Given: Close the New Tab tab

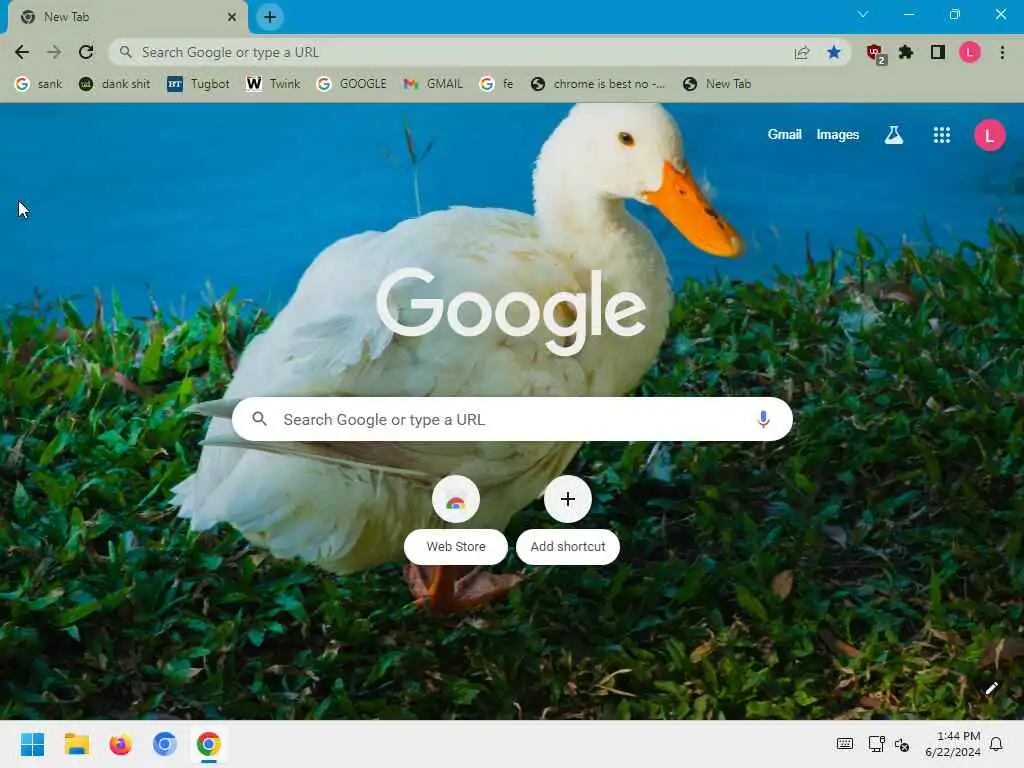Looking at the screenshot, I should pos(232,17).
